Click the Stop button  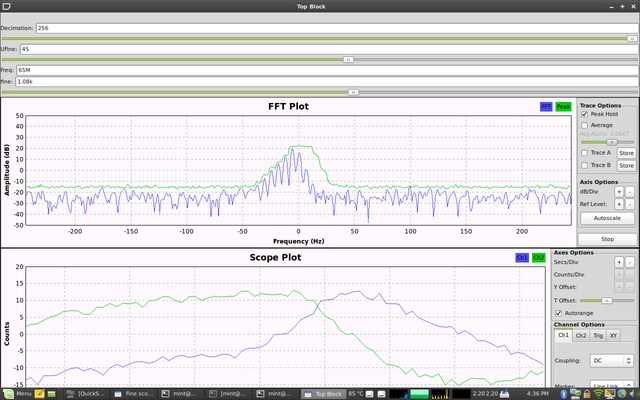tap(607, 240)
